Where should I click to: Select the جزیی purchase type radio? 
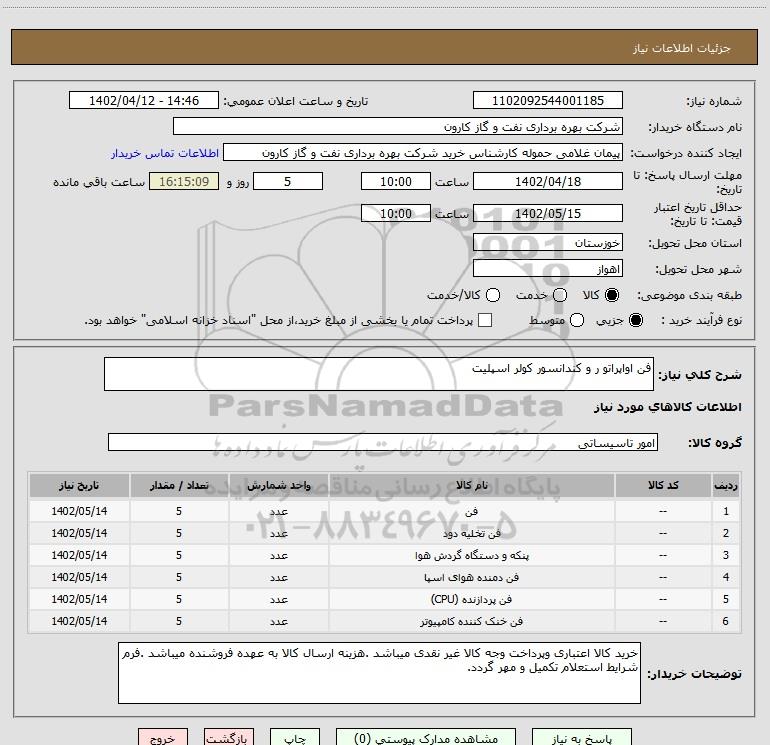[635, 320]
